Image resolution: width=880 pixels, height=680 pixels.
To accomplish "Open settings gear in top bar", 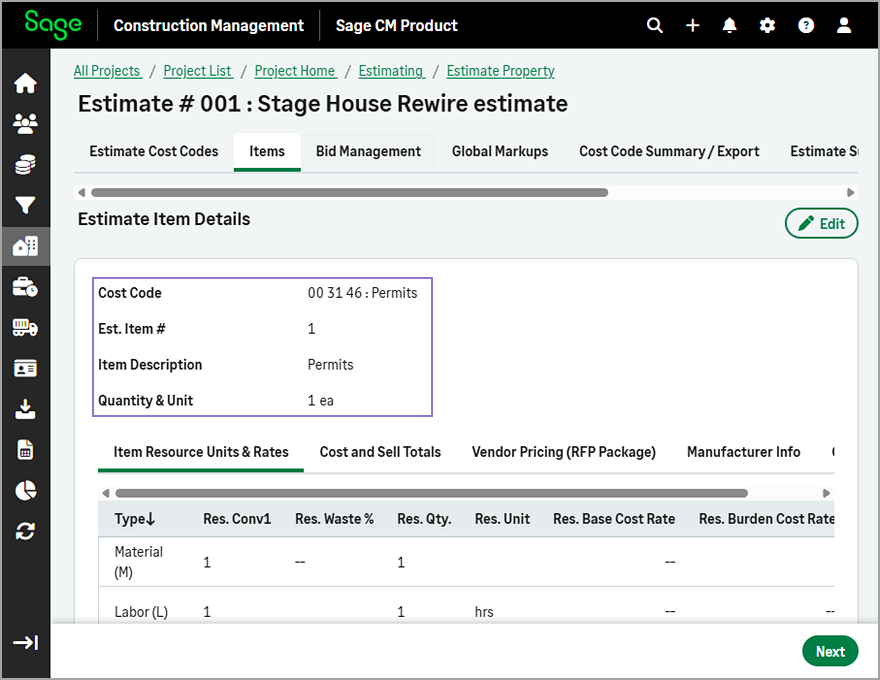I will [x=767, y=25].
